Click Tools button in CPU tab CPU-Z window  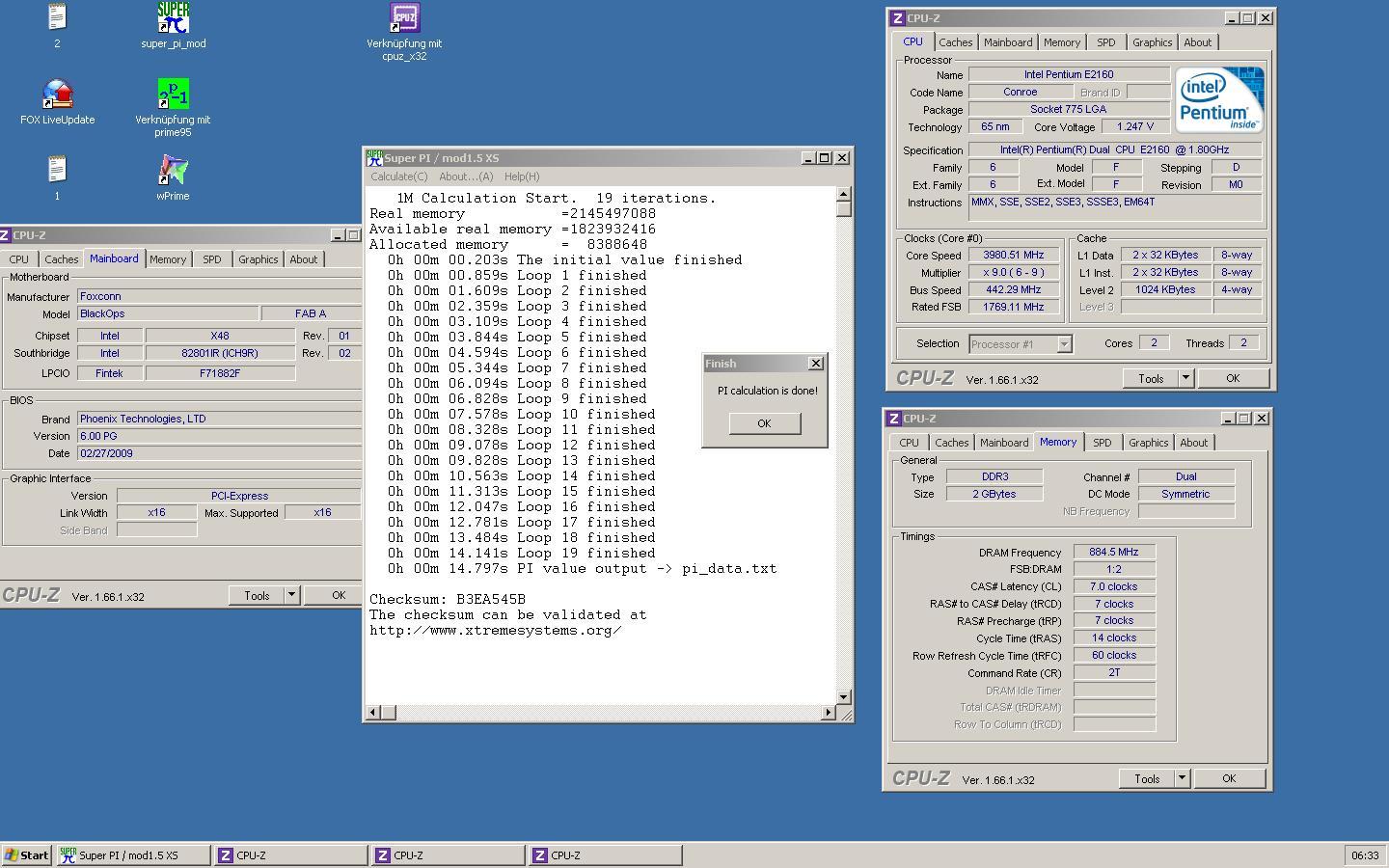click(1151, 378)
